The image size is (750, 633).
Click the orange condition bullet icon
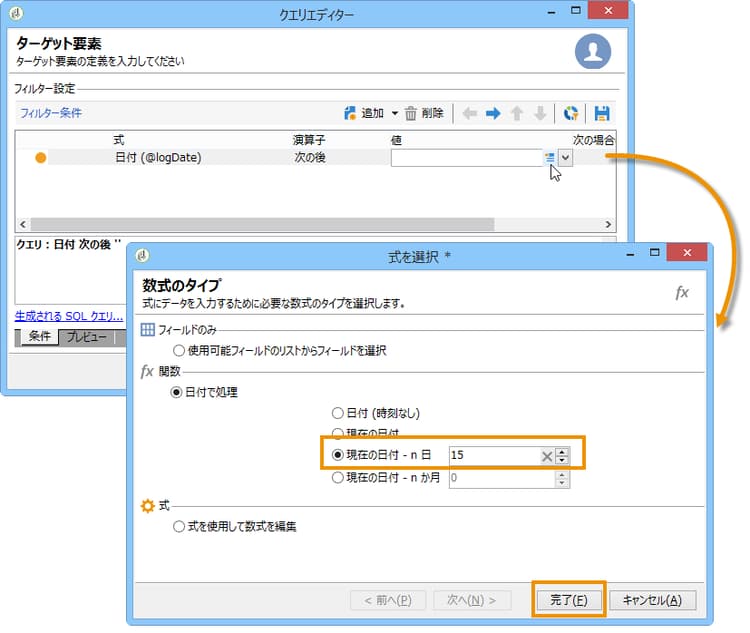(x=41, y=157)
